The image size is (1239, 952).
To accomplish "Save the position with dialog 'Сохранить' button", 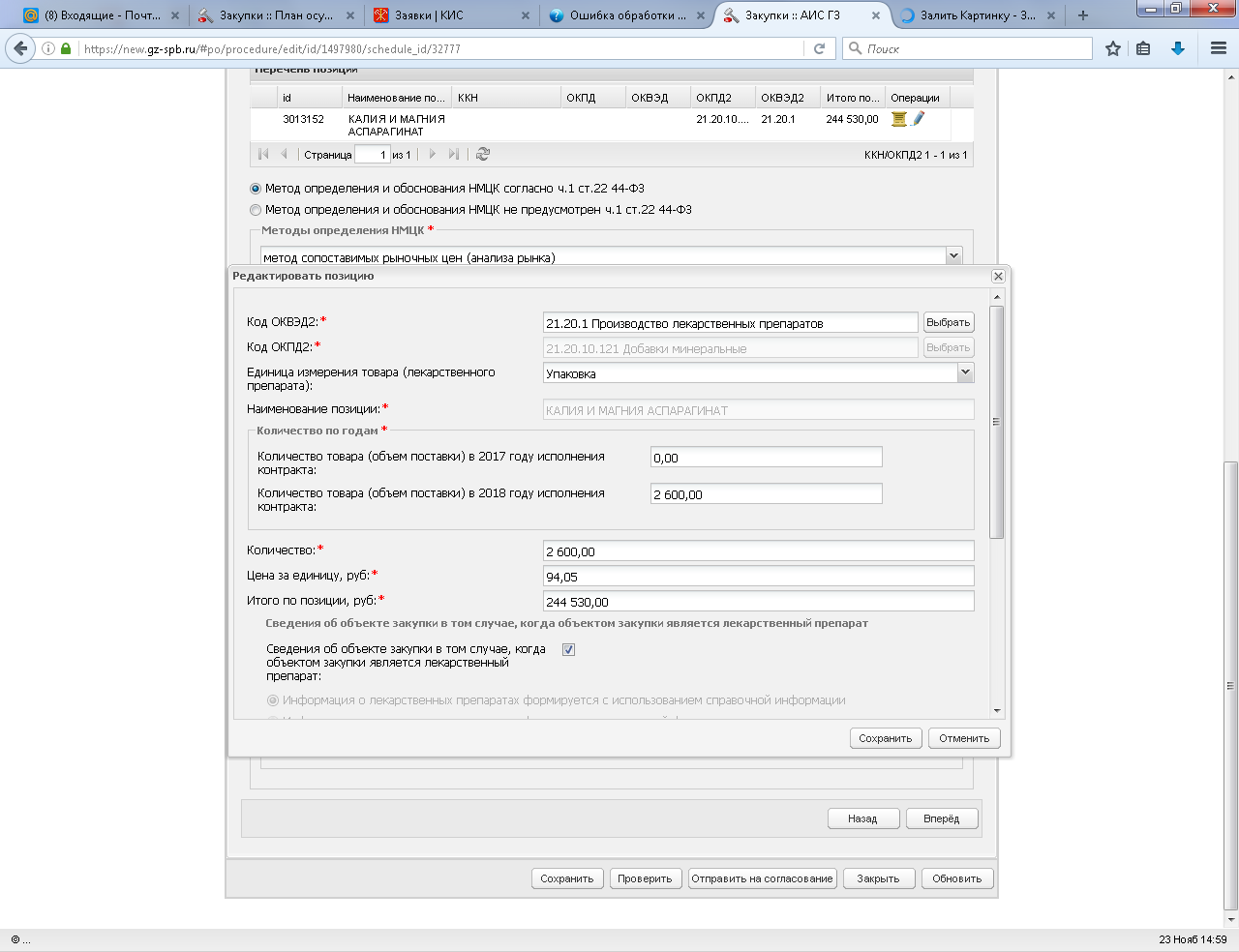I will 886,738.
